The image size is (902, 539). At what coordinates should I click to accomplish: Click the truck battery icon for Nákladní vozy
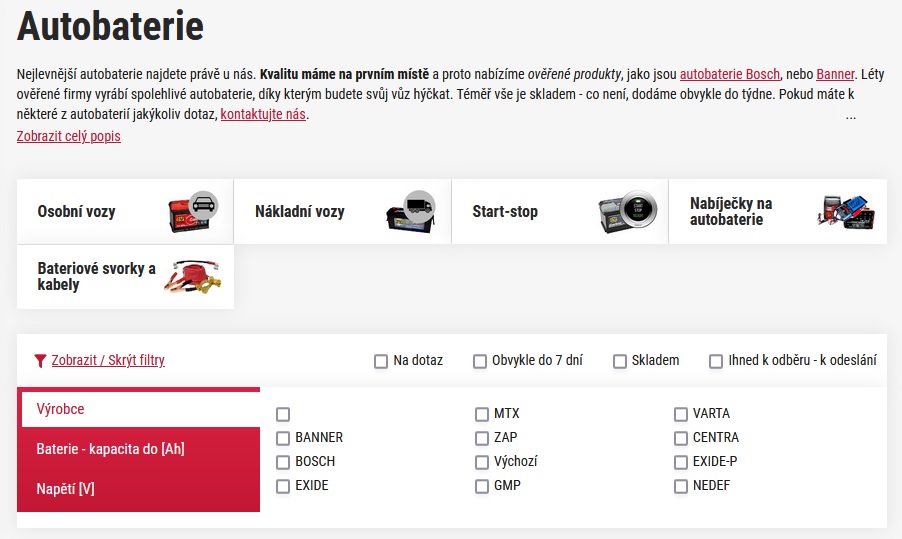410,211
